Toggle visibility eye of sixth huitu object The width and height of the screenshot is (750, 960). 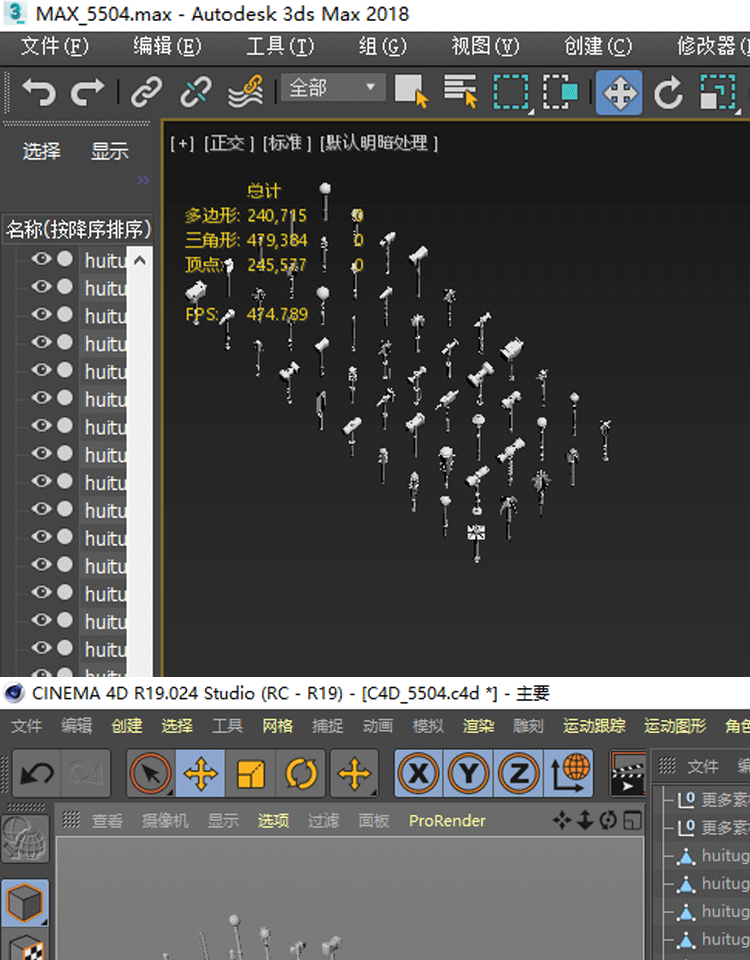point(42,397)
